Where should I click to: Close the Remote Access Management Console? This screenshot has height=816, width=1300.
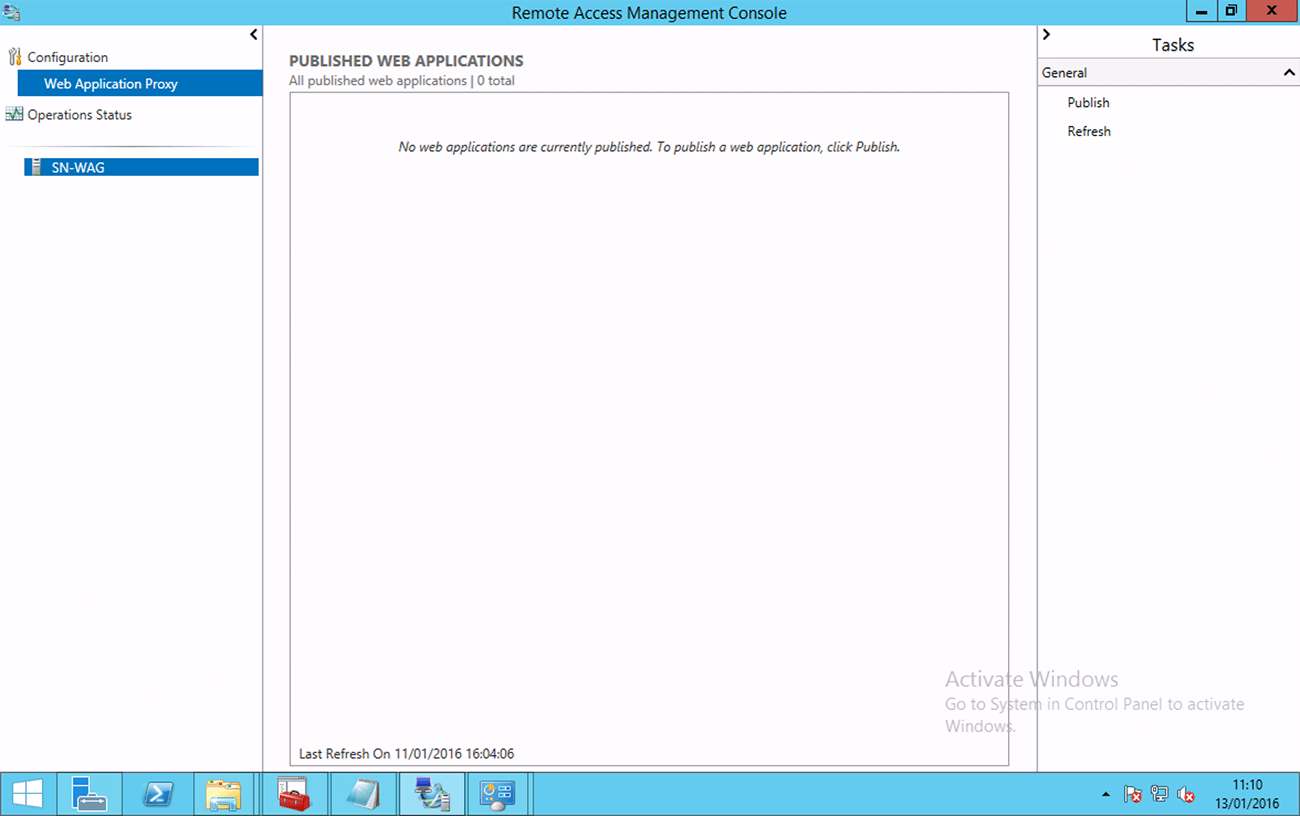[x=1272, y=11]
